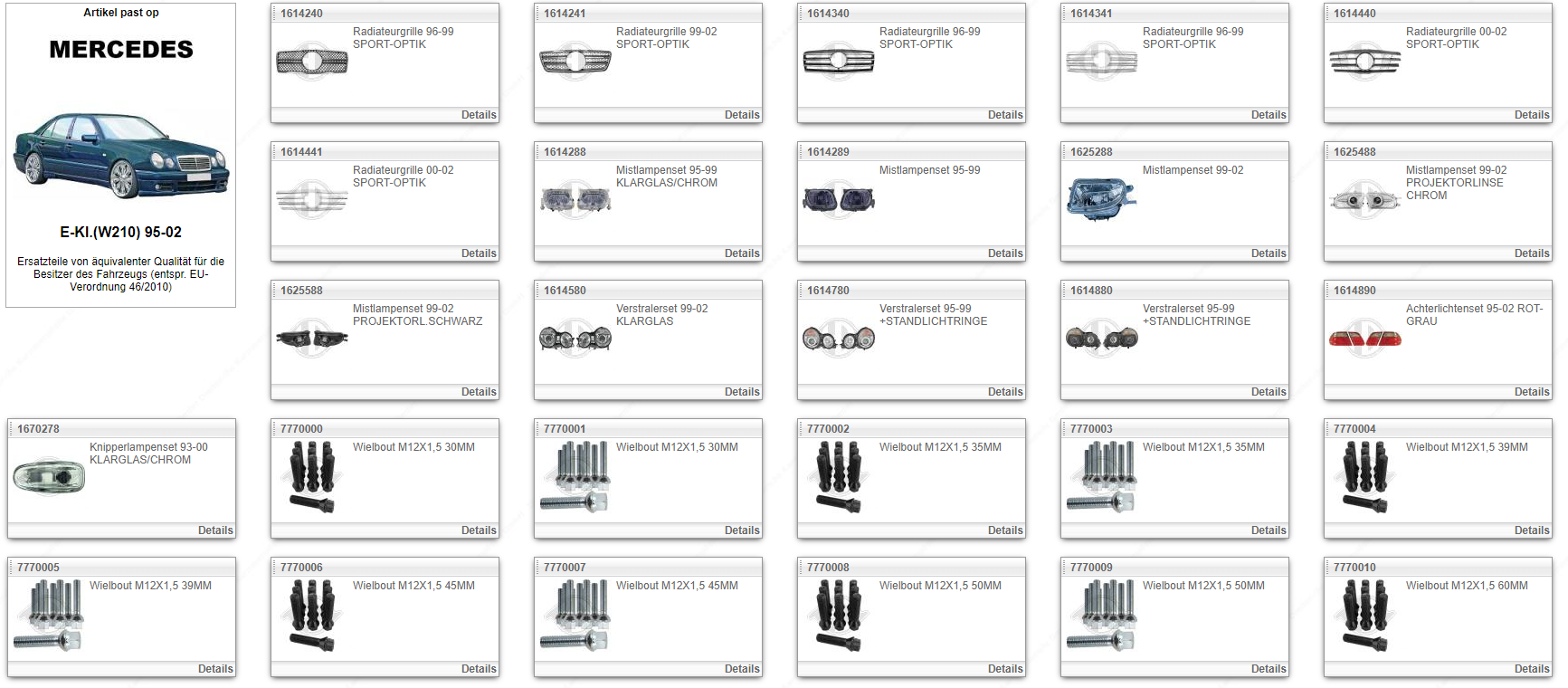
Task: Click the 1670278 side indicator lamp image
Action: pyautogui.click(x=49, y=477)
